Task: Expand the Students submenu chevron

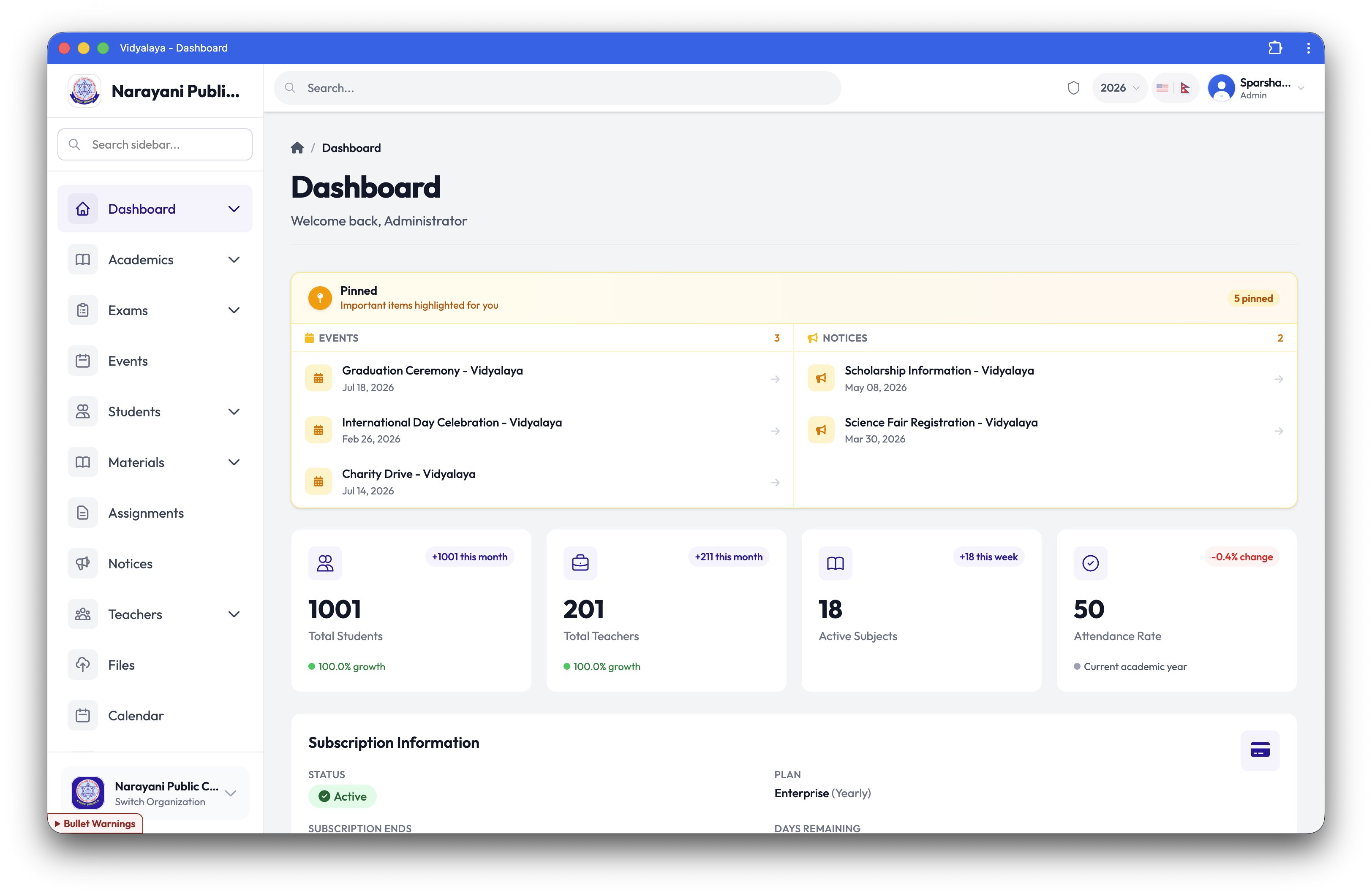Action: pos(234,411)
